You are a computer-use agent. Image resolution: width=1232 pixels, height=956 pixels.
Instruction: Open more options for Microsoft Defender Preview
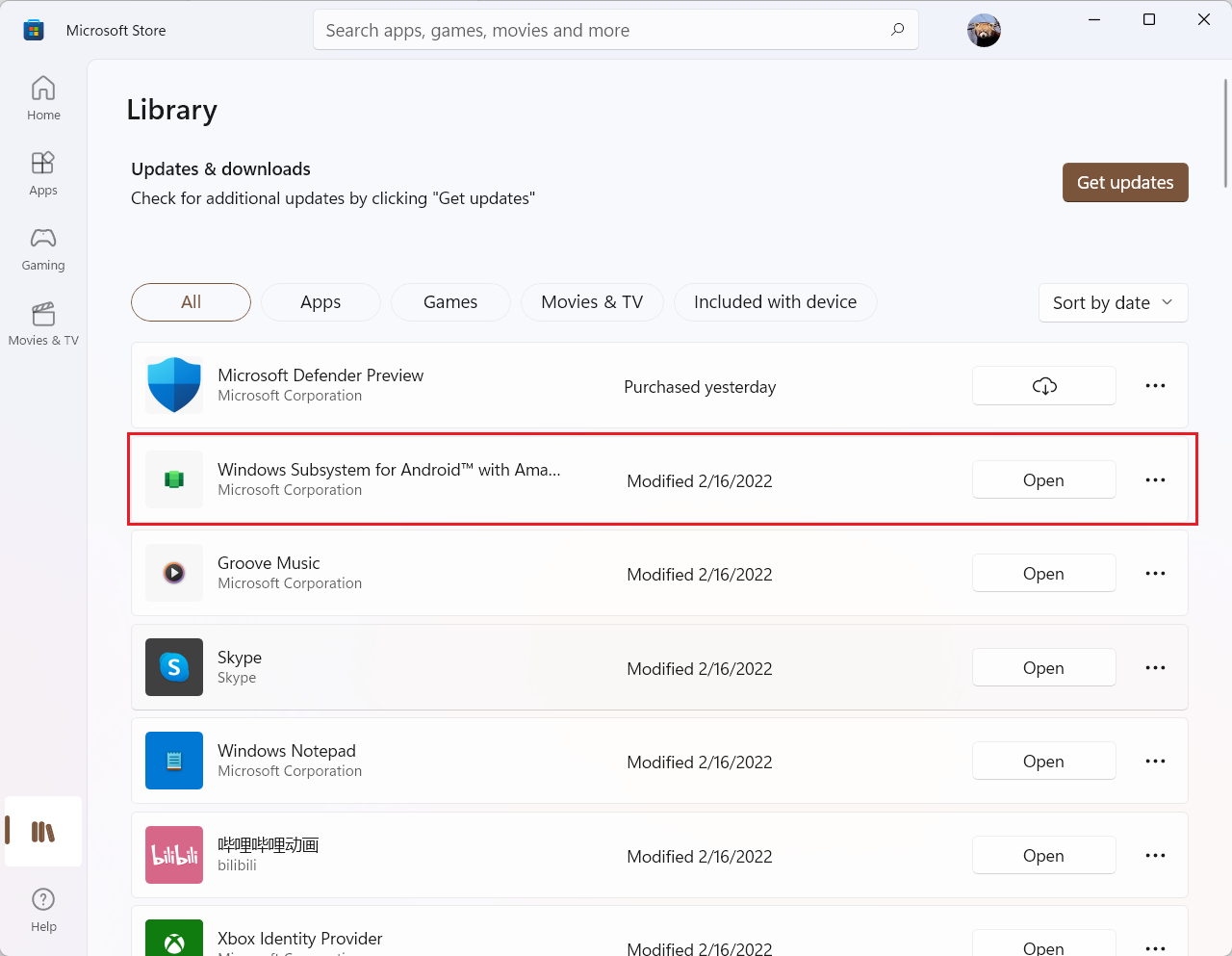click(x=1155, y=385)
